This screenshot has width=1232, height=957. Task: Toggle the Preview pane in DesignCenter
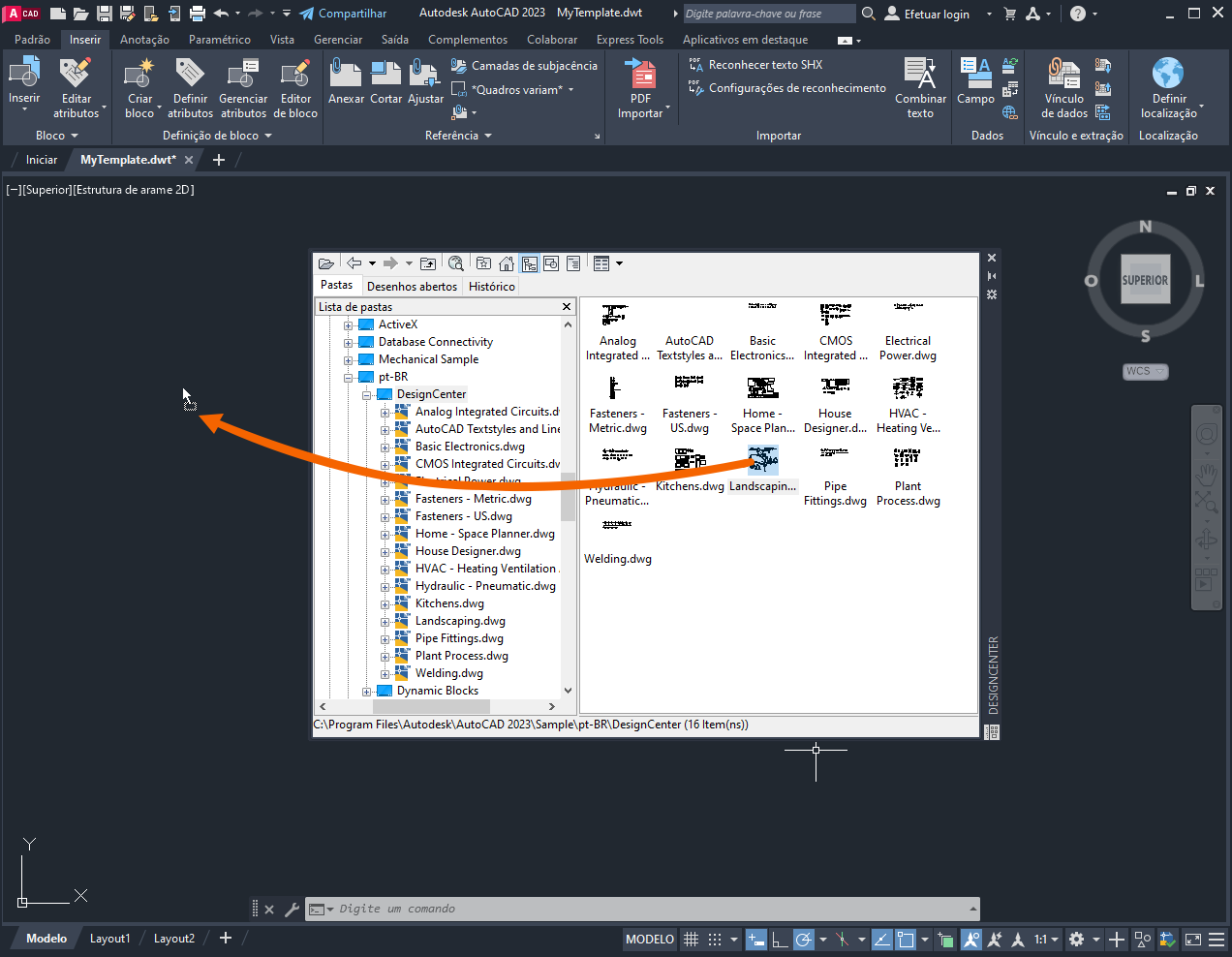tap(551, 263)
